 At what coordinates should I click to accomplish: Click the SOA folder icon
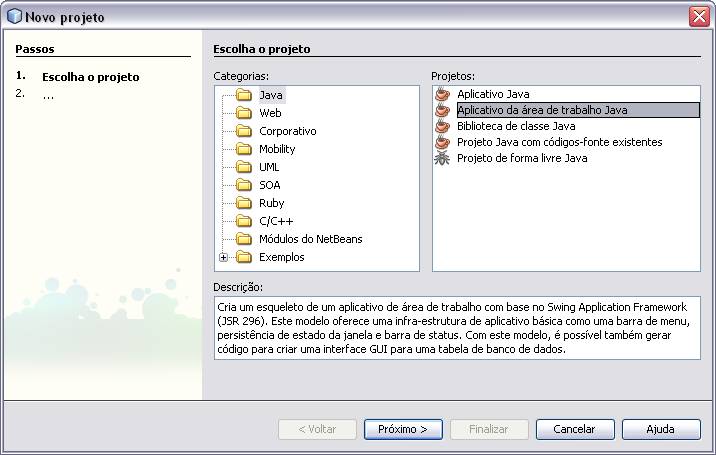click(244, 185)
